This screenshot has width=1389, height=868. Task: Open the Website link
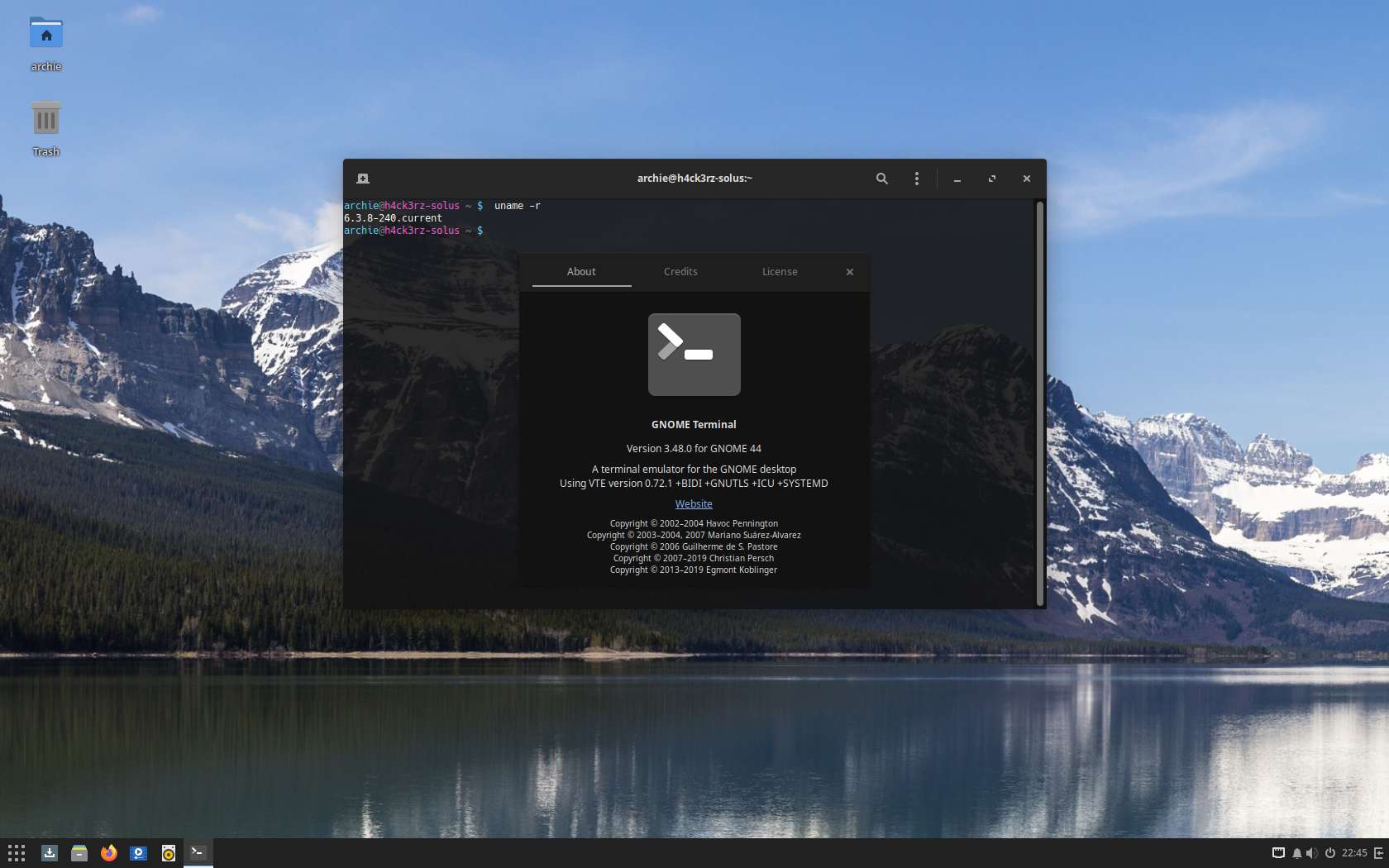click(694, 503)
